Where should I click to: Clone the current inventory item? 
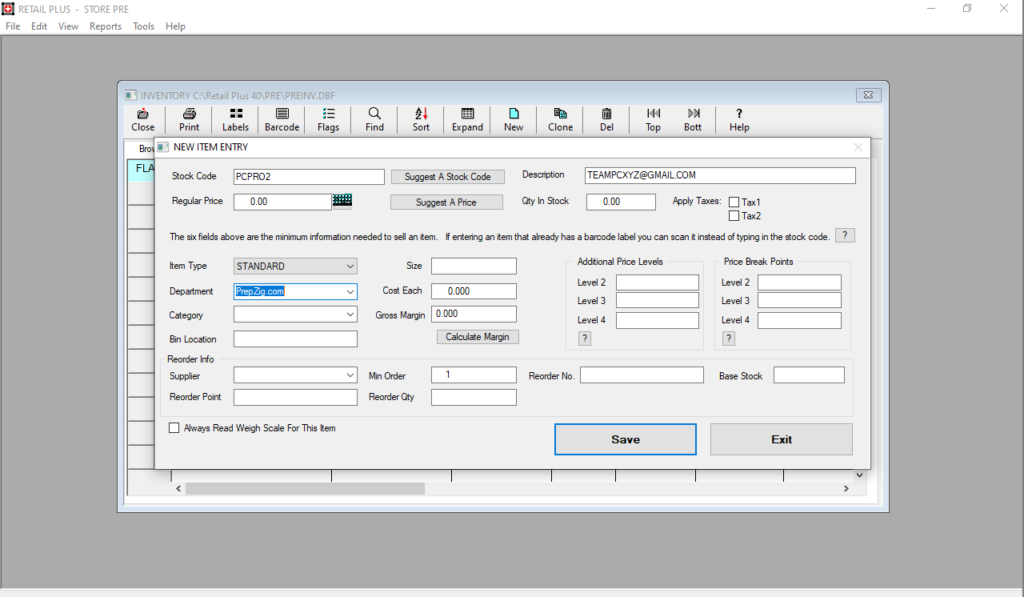[560, 120]
